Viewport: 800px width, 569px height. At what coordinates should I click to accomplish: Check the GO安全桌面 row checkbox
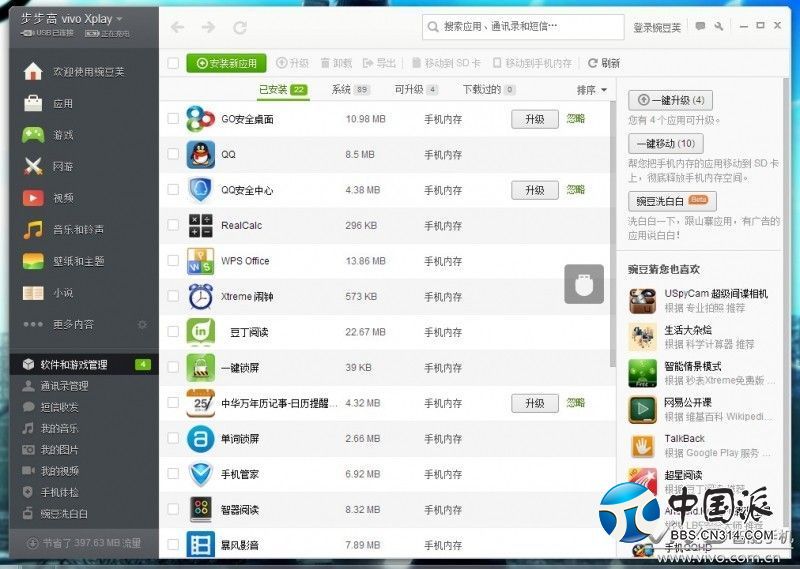point(173,118)
